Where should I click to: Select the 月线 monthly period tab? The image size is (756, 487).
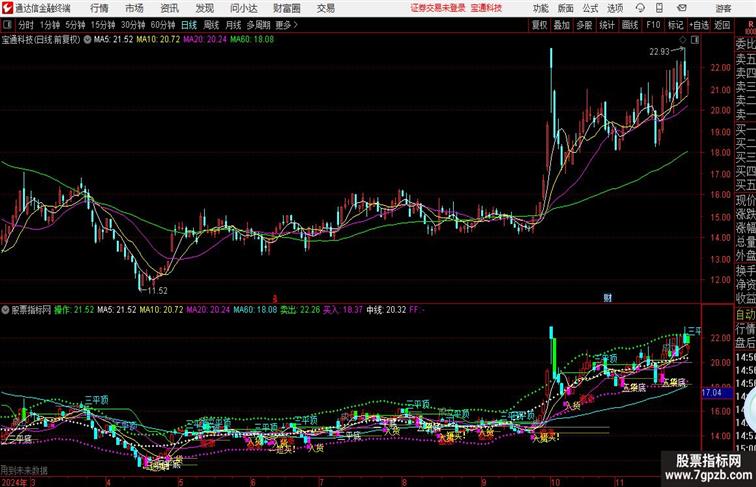(x=233, y=25)
